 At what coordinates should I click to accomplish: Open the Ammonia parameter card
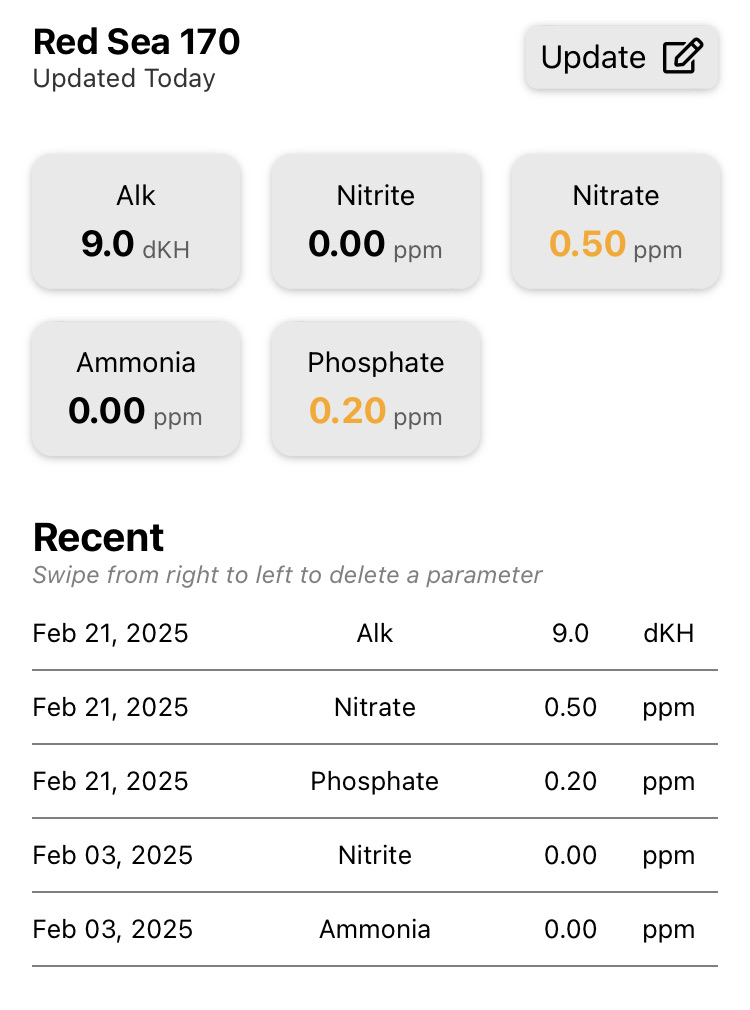[136, 388]
